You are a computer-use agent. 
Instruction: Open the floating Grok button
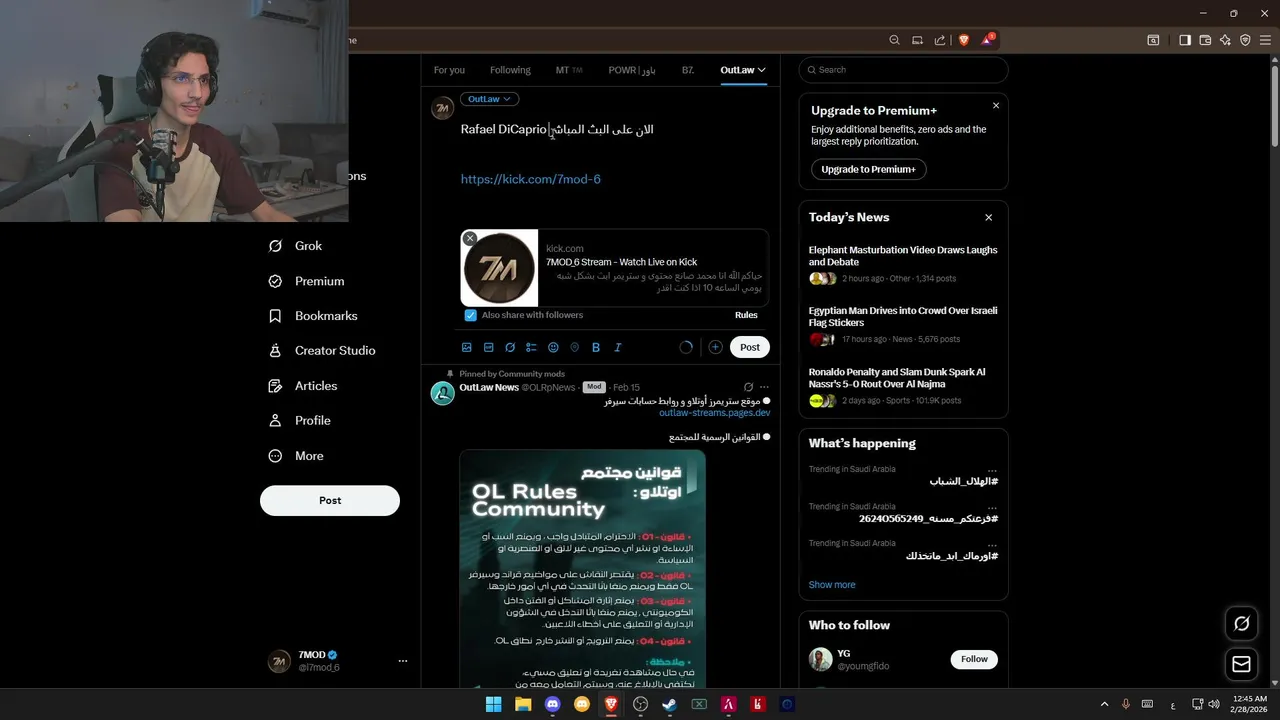click(x=1241, y=623)
